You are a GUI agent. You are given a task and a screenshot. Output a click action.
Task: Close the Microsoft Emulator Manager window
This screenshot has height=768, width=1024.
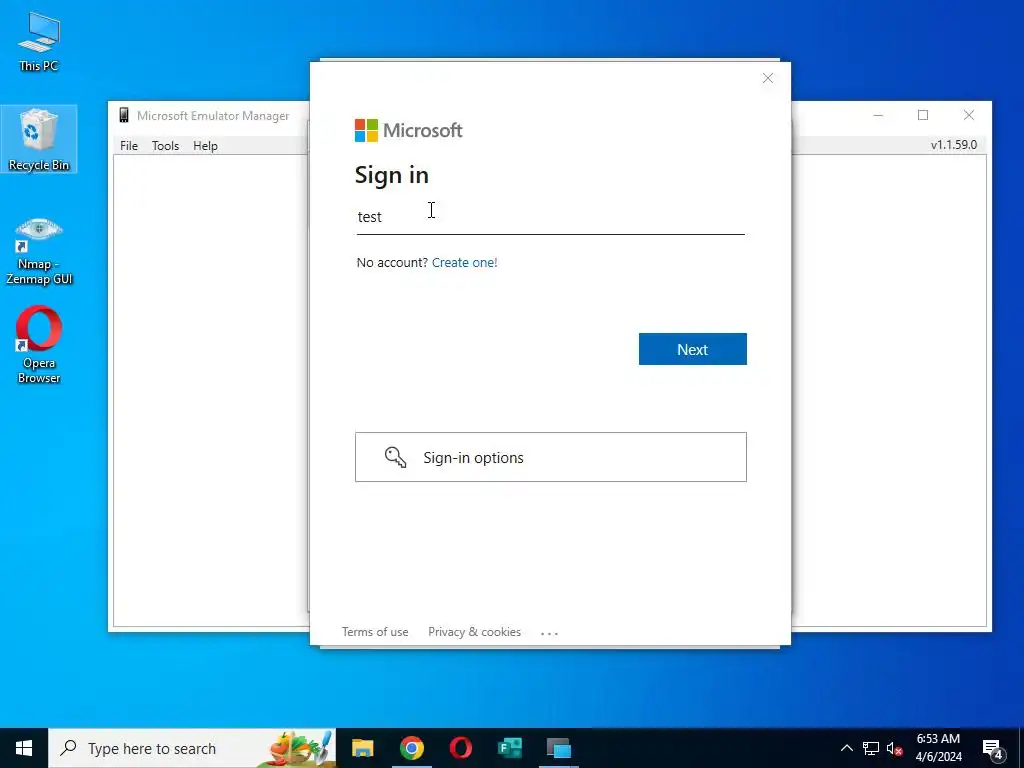968,116
